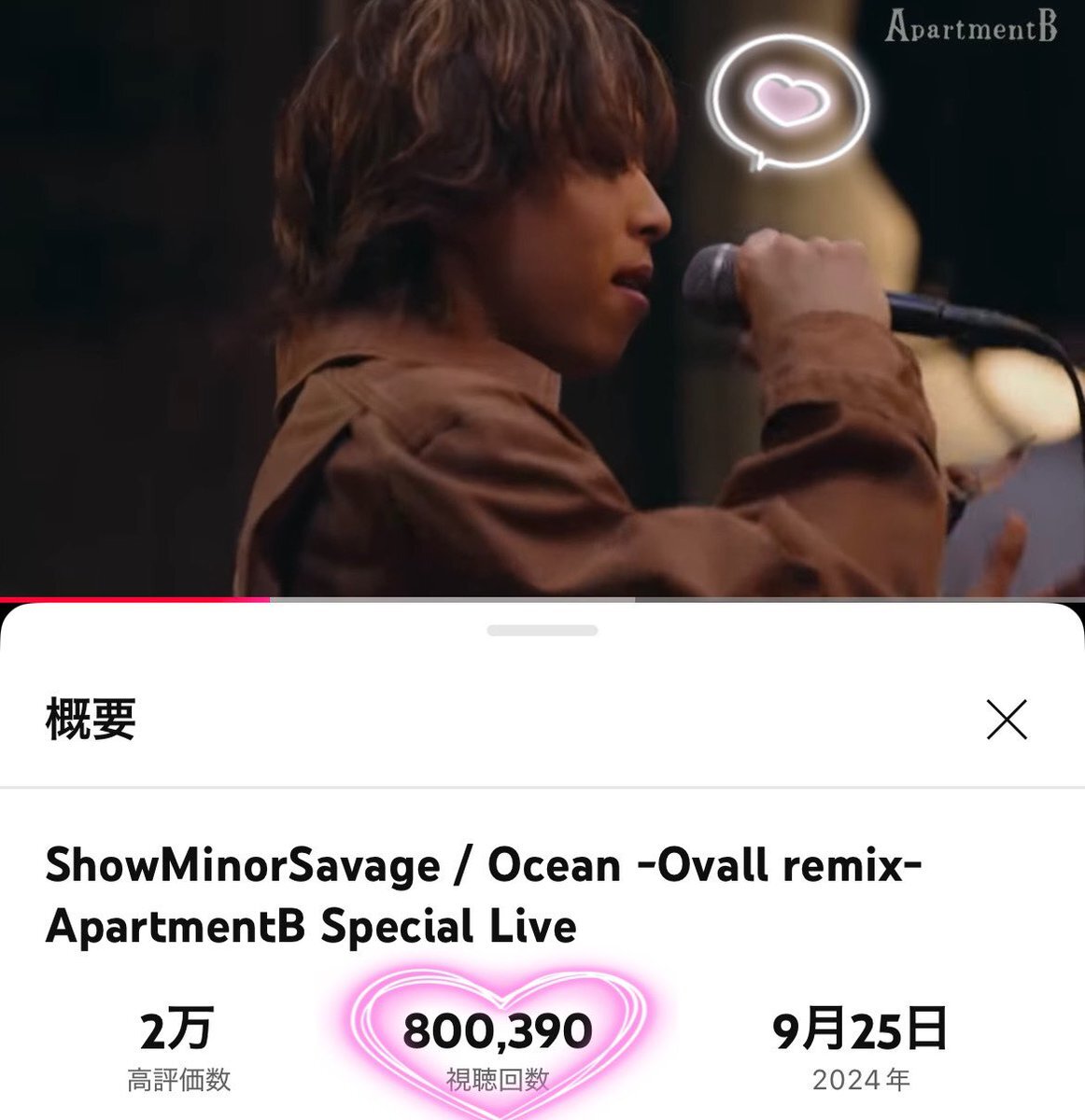The width and height of the screenshot is (1085, 1120).
Task: Tap the 9月25日 upload date
Action: point(860,1029)
